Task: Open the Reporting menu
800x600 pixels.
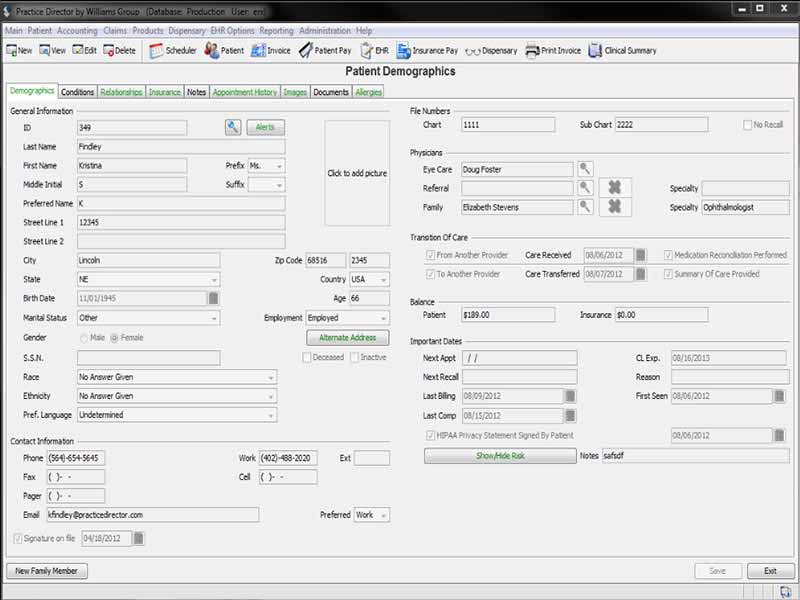Action: [x=277, y=31]
